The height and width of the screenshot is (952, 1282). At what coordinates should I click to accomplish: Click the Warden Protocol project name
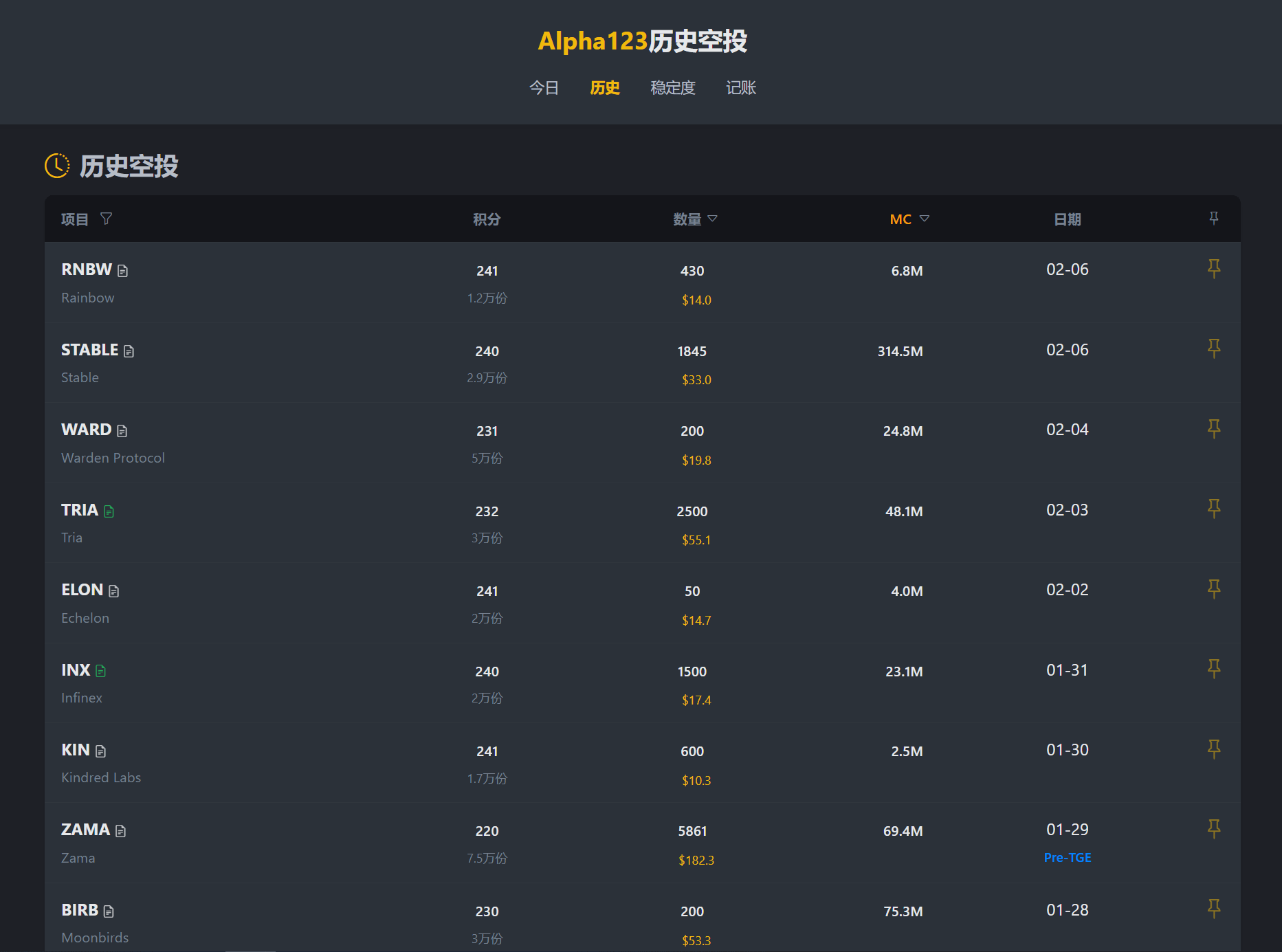pyautogui.click(x=113, y=458)
